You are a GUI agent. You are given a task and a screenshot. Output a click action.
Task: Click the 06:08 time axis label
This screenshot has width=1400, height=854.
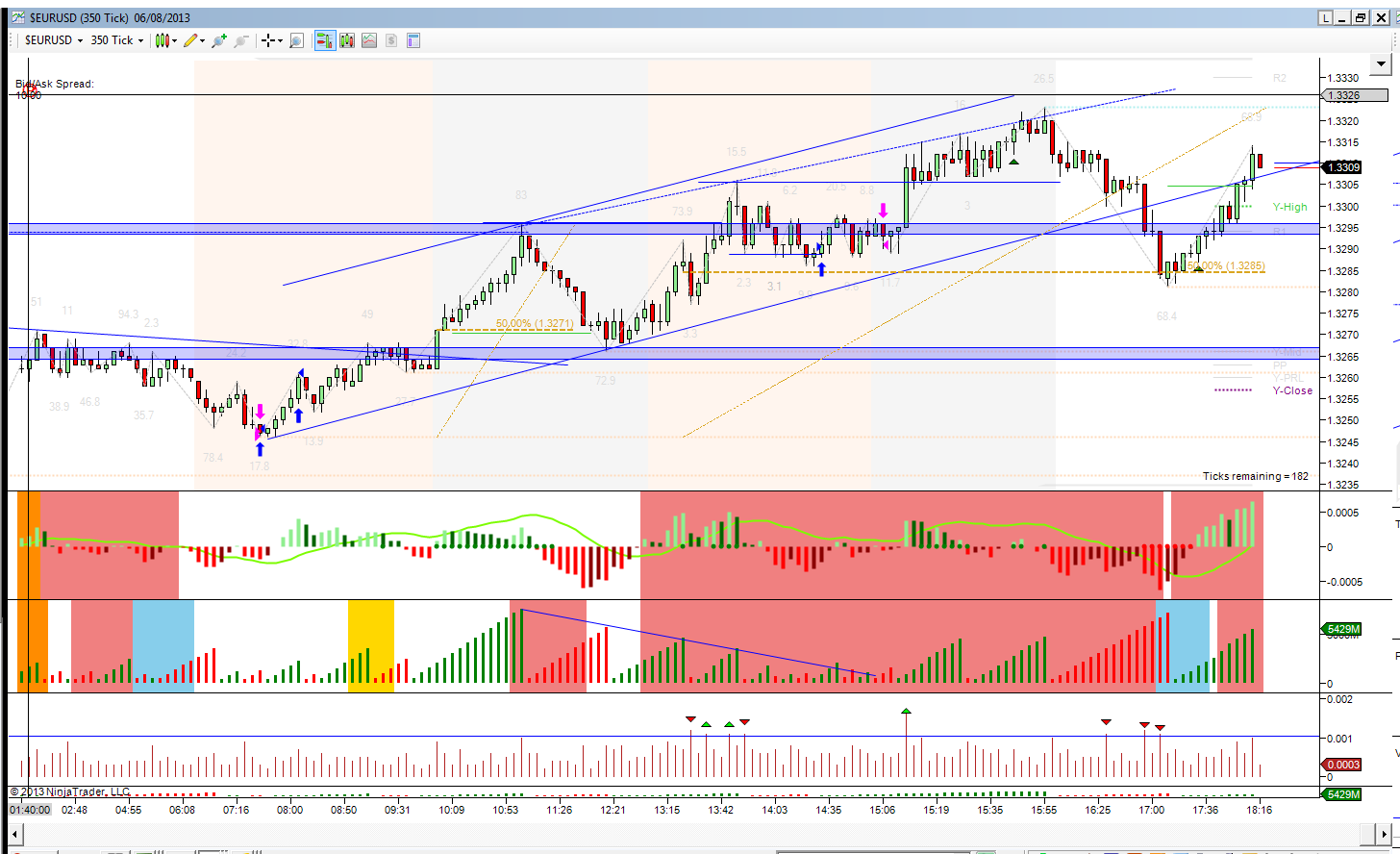point(182,810)
